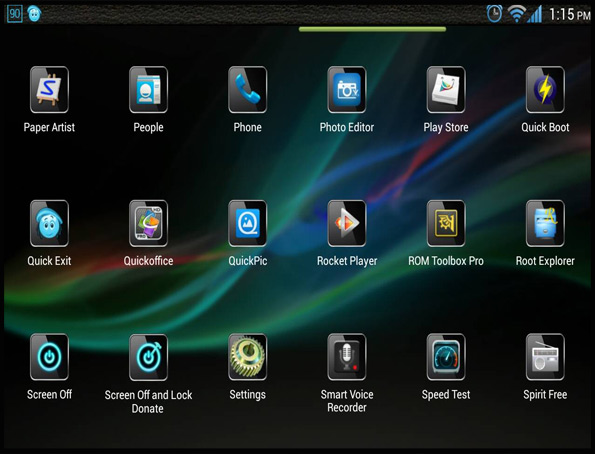
Task: Click the "Screen Off" label
Action: click(49, 394)
